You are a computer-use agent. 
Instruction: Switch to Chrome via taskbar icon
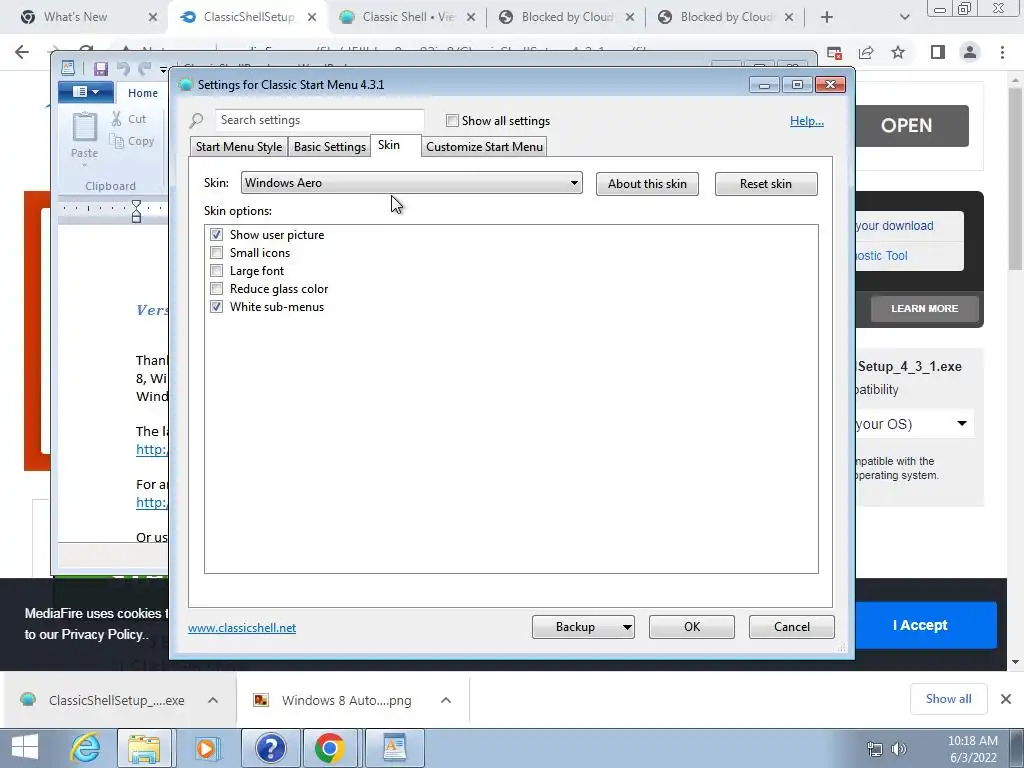click(329, 748)
